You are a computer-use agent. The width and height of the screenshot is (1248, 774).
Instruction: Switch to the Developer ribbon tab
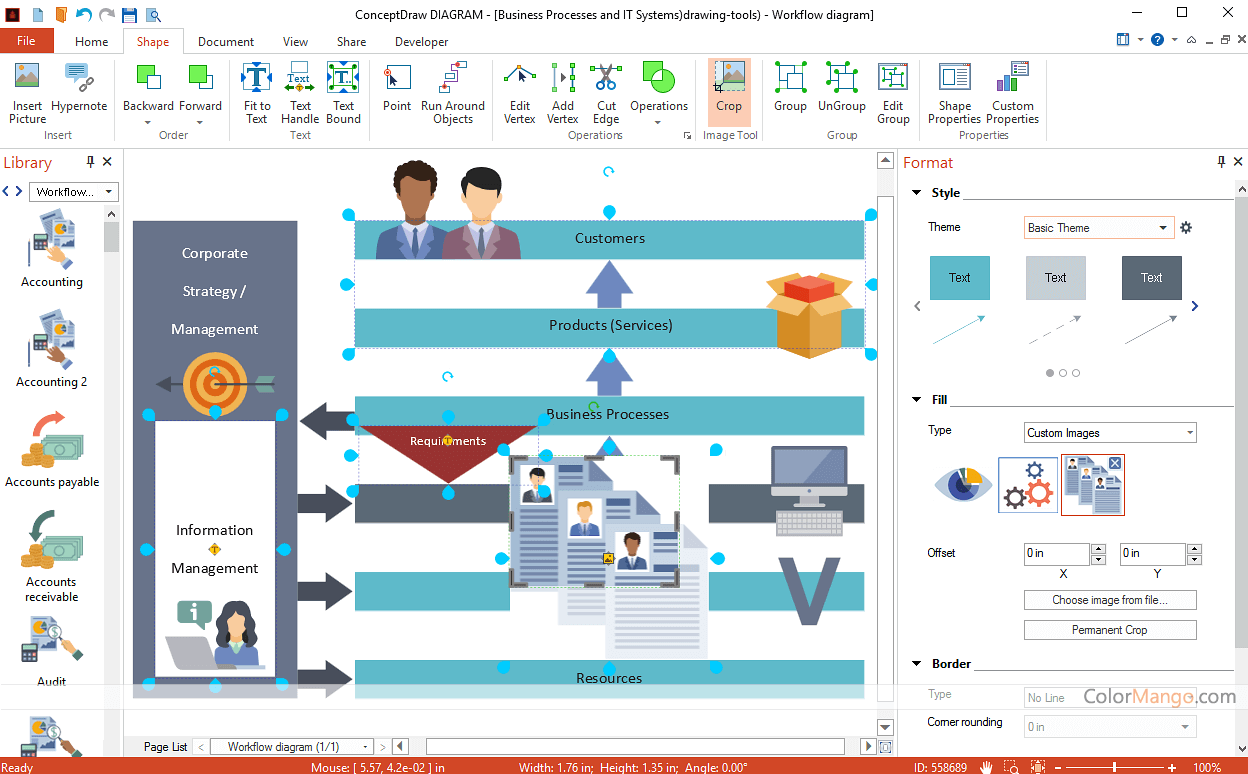point(421,42)
